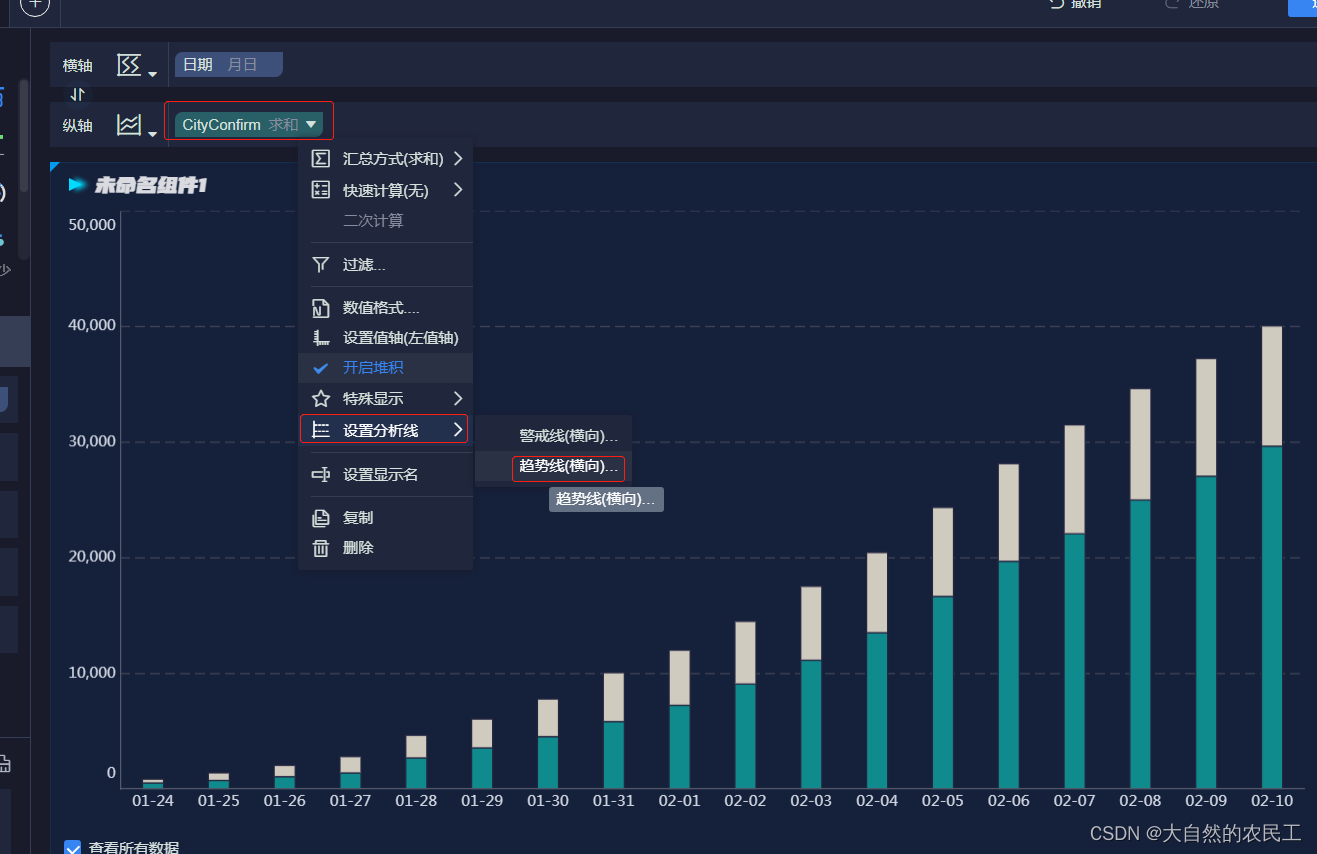Screen dimensions: 1317x854
Task: Select the 日期 月日 field pill
Action: [x=229, y=65]
